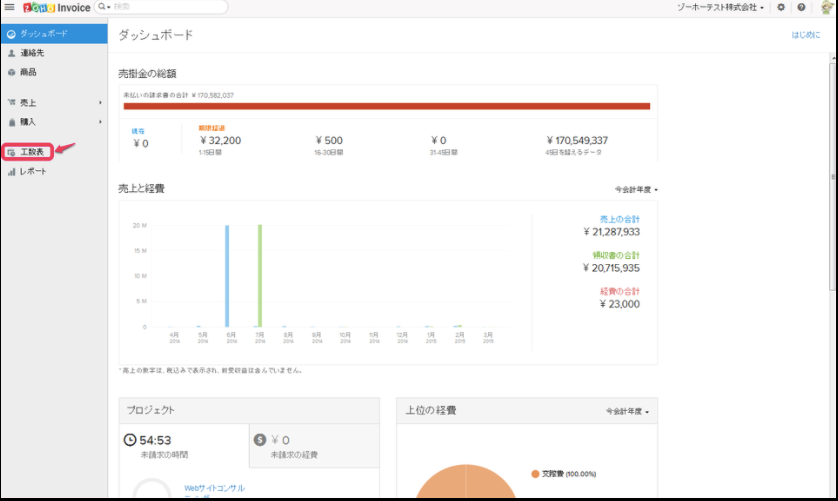
Task: Select the 54:53 未請求の時間 tab
Action: coord(184,446)
